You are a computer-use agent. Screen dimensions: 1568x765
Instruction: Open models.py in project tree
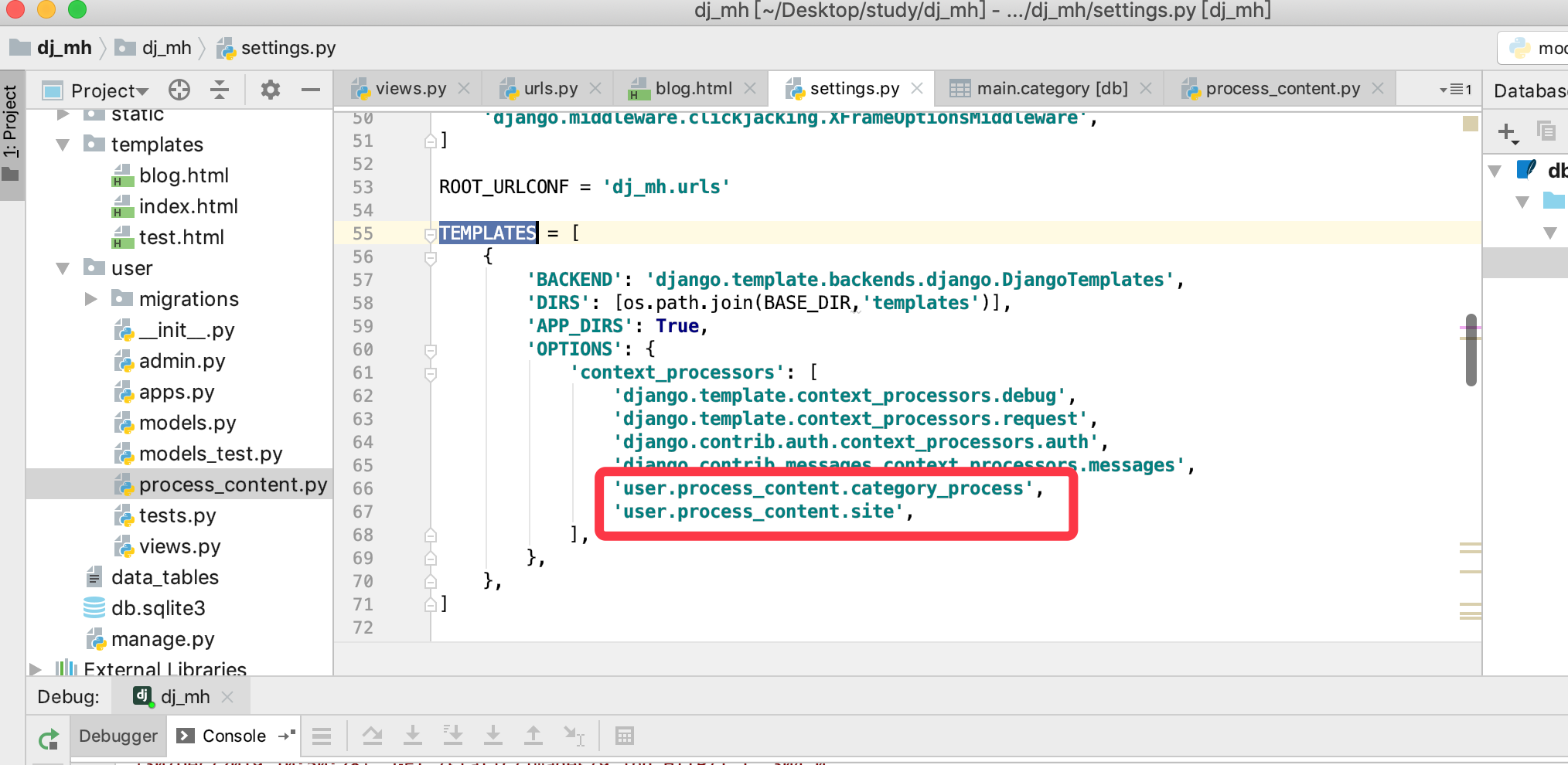187,423
